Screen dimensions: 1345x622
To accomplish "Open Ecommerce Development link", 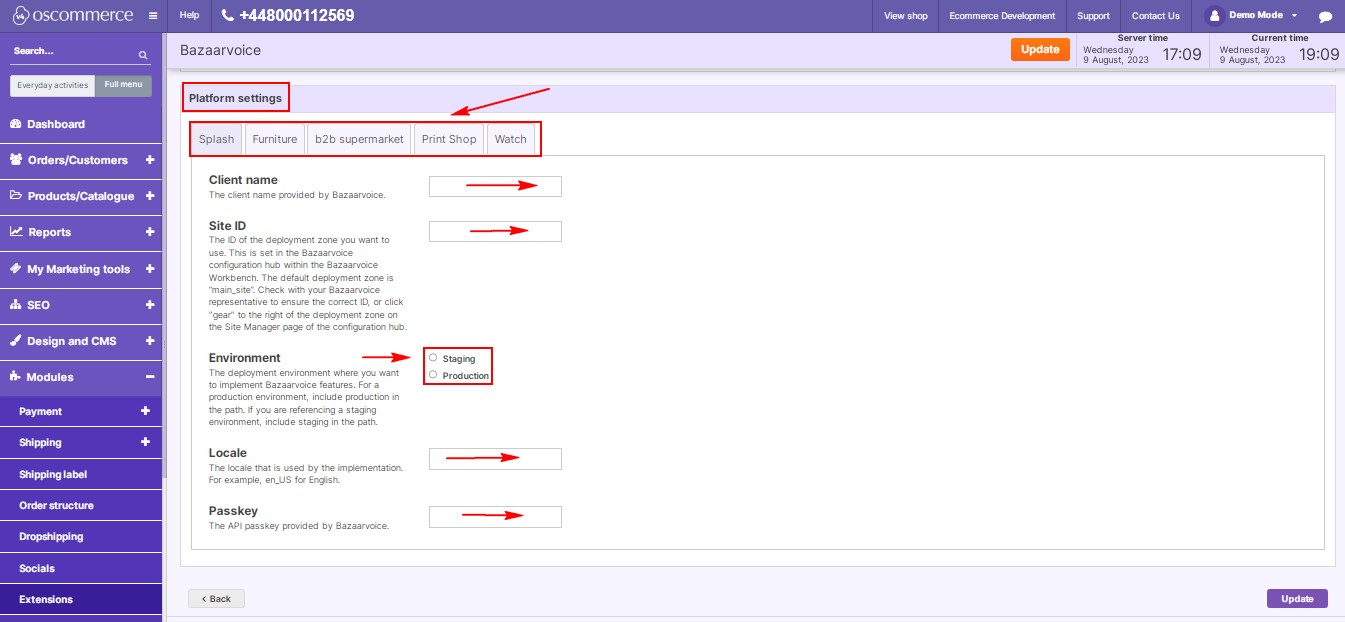I will coord(1002,16).
